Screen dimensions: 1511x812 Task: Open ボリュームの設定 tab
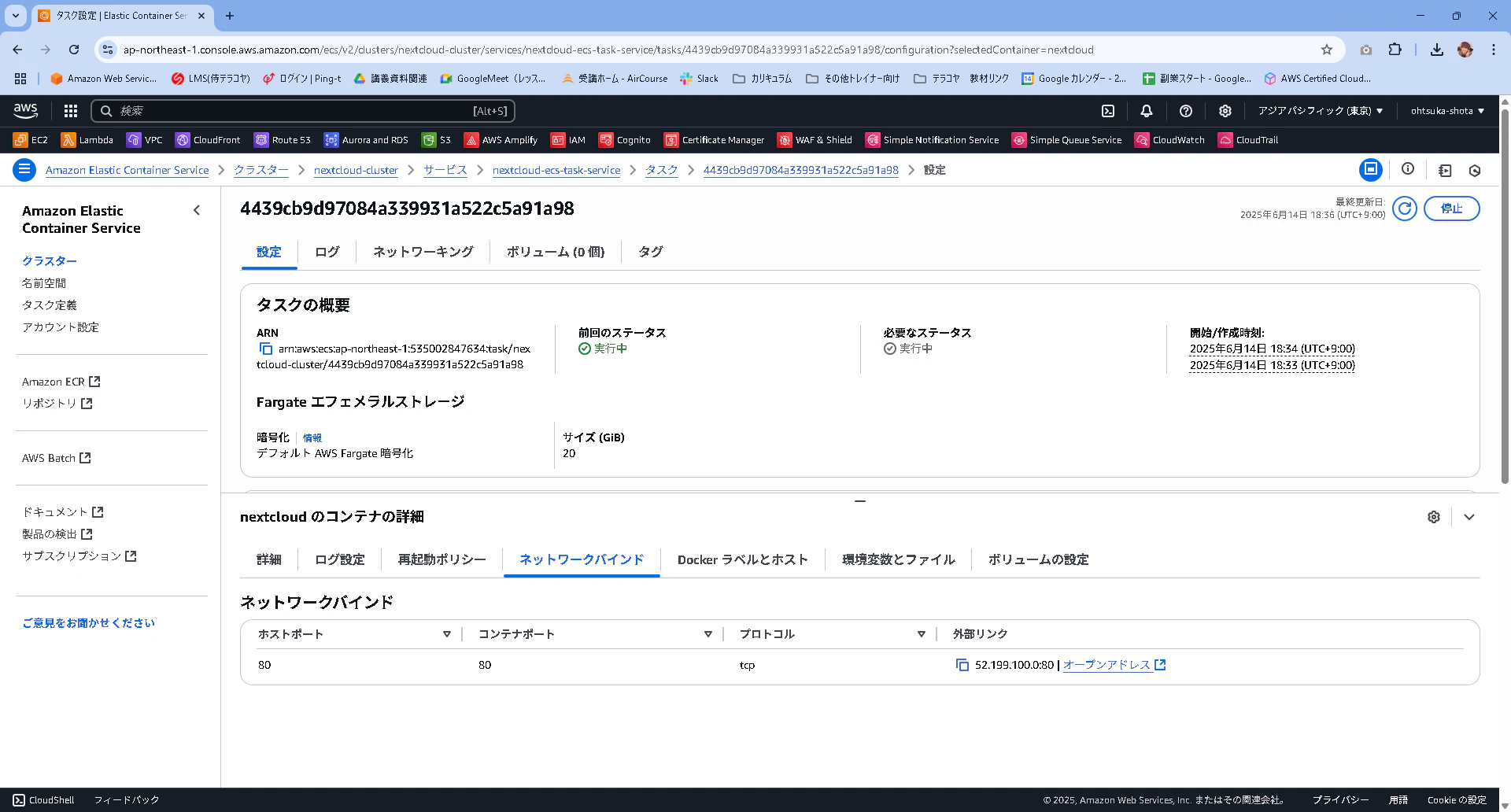pyautogui.click(x=1039, y=559)
